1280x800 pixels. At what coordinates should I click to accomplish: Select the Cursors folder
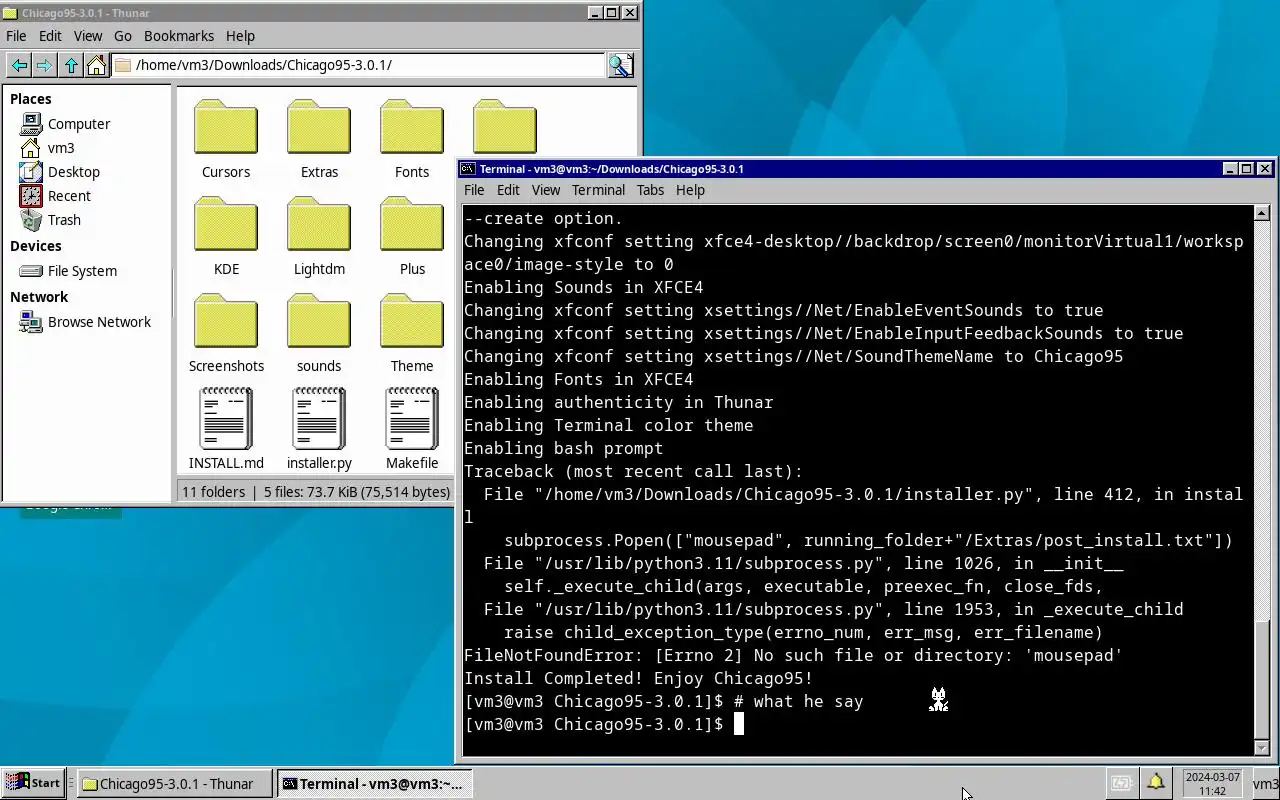tap(226, 140)
